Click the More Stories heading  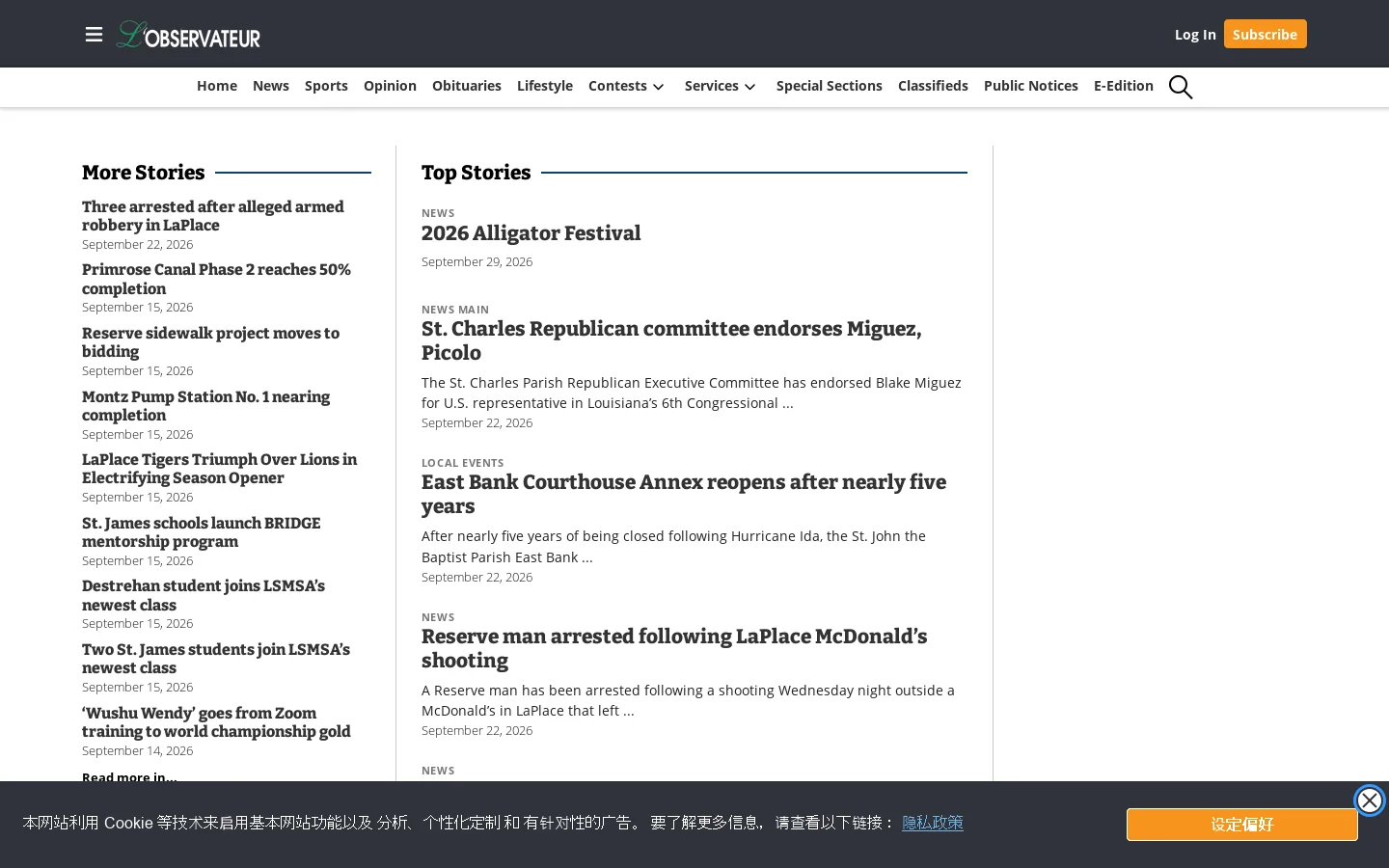pyautogui.click(x=143, y=173)
